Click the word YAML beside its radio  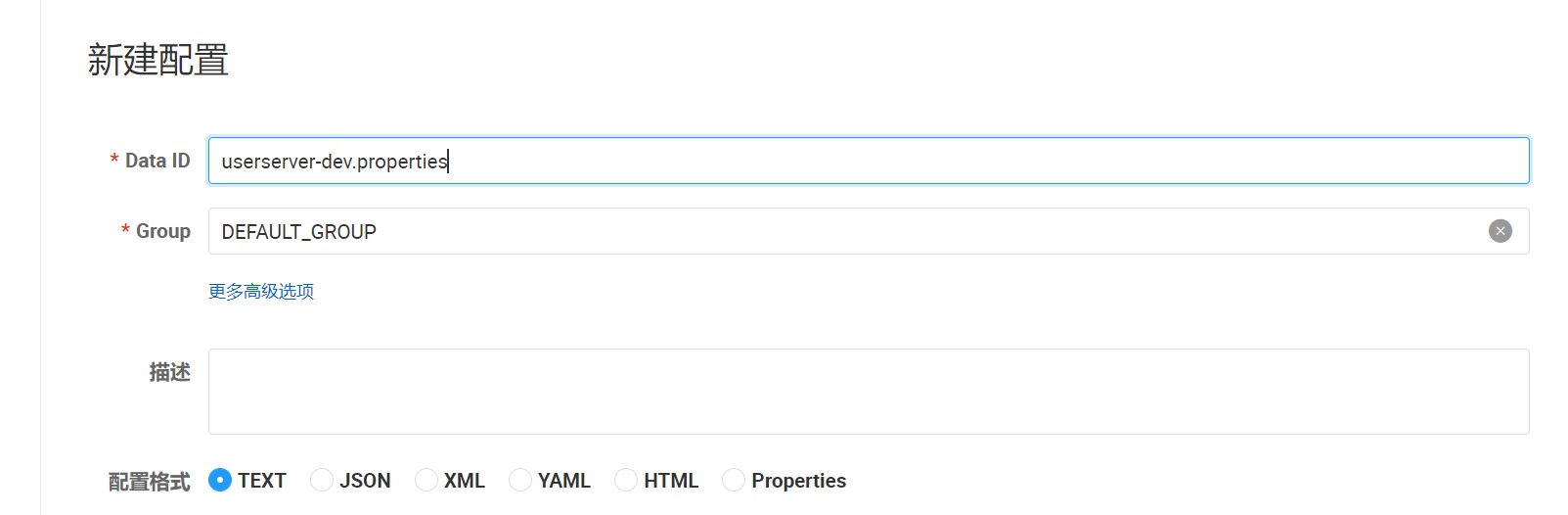564,481
